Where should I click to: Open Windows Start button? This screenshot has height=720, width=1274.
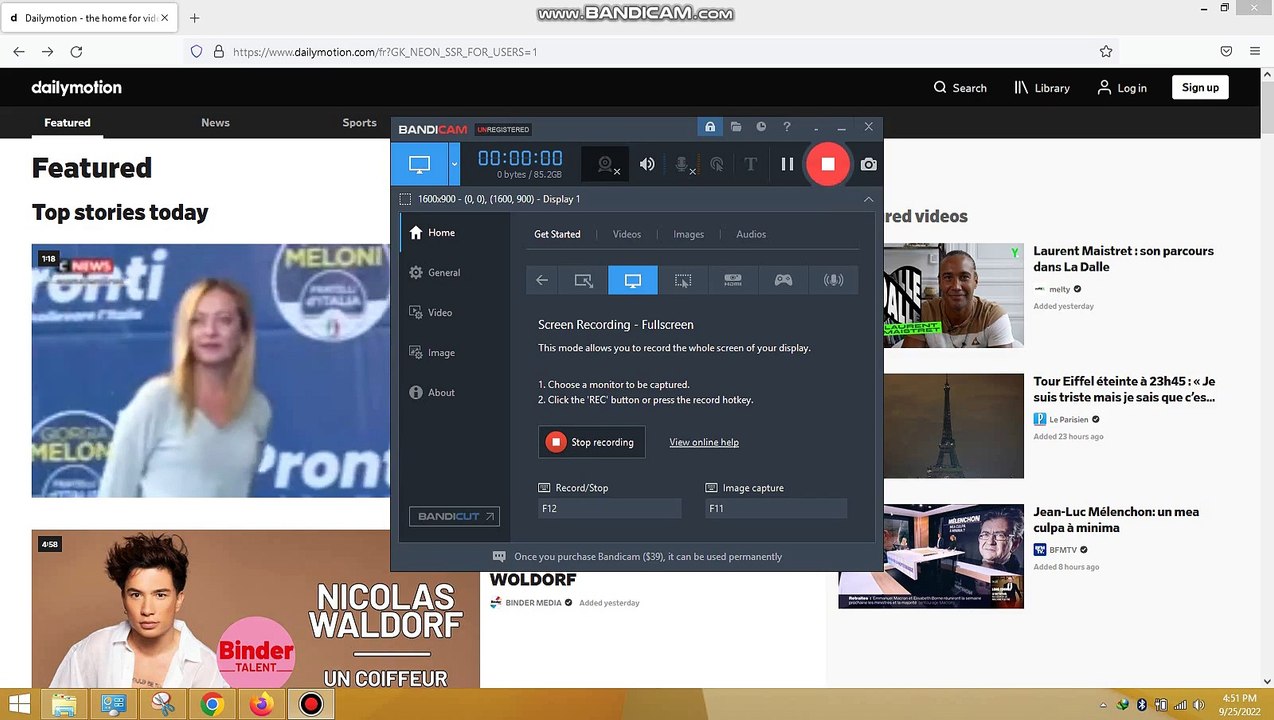click(19, 704)
